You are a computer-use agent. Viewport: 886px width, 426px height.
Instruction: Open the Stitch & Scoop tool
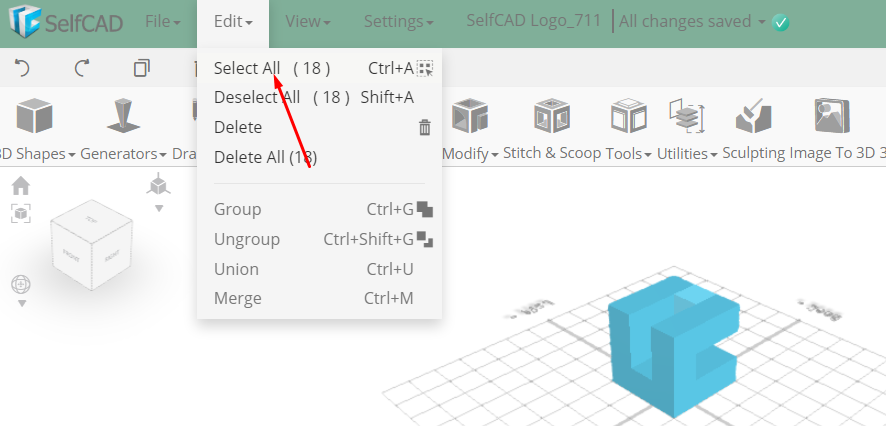551,117
